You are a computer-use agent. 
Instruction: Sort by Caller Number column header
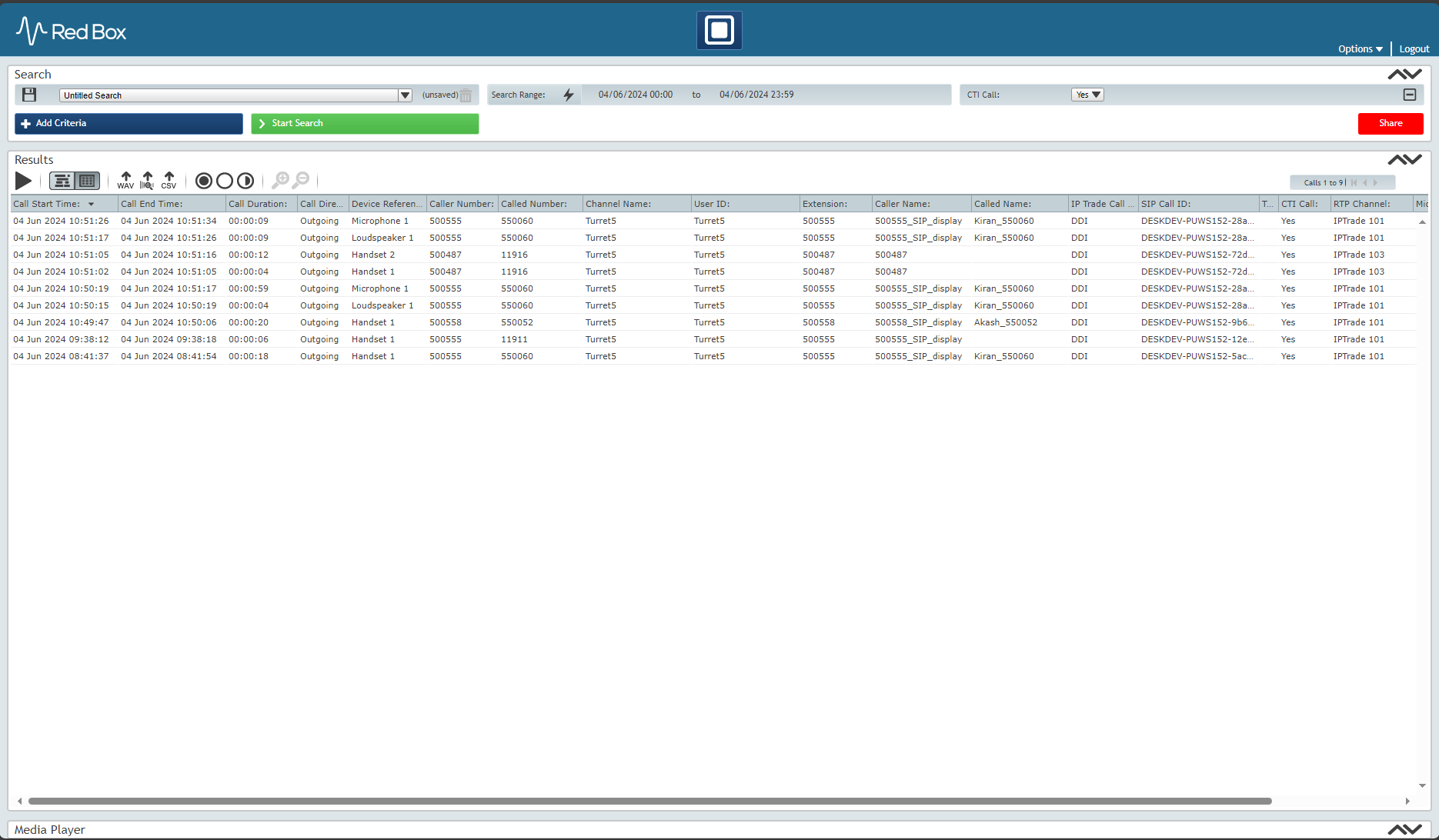[x=462, y=204]
